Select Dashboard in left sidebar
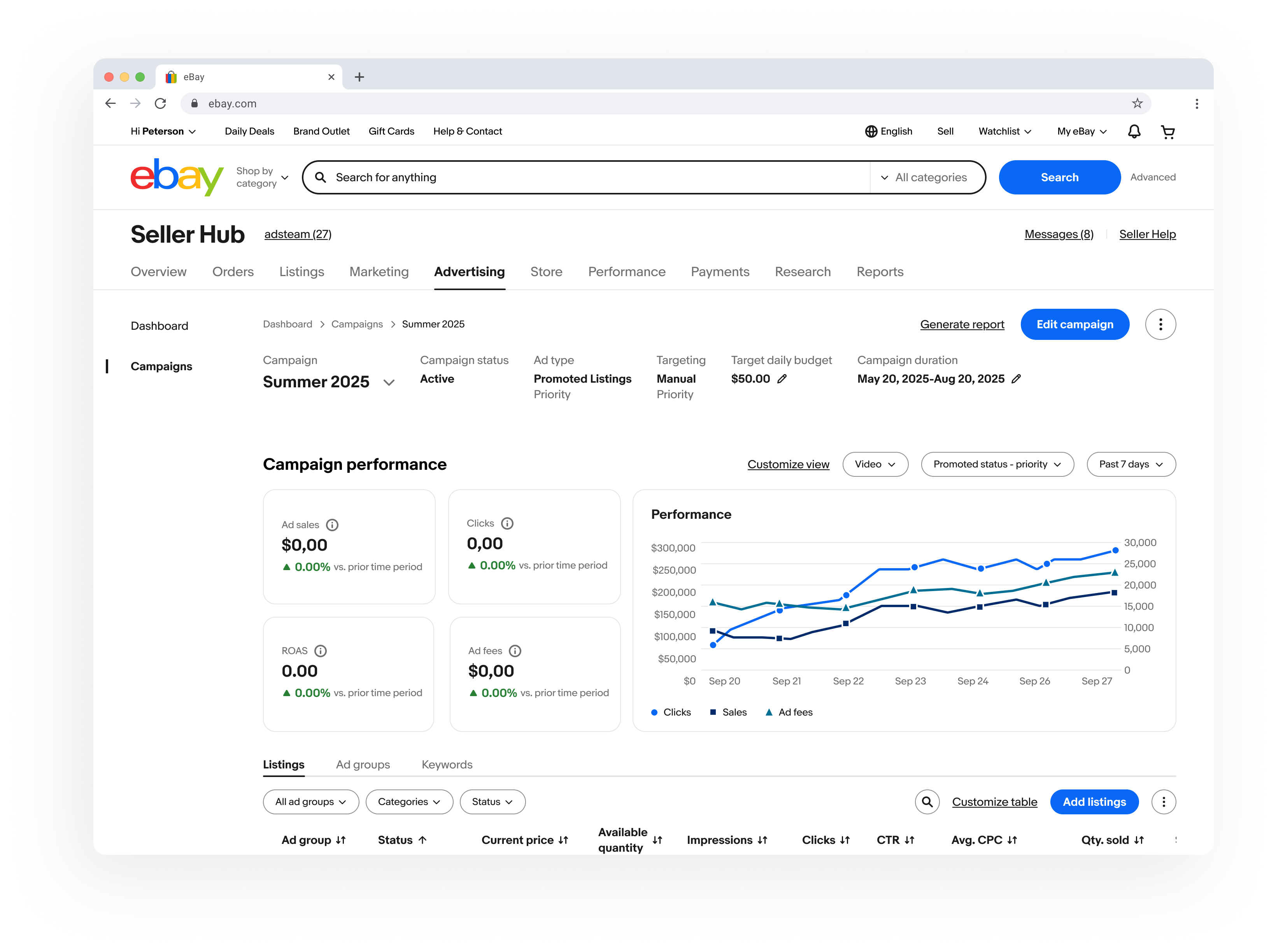 click(159, 325)
